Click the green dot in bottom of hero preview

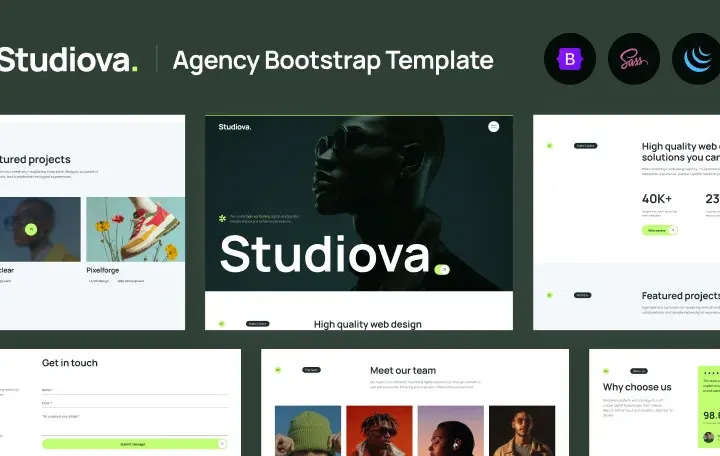(x=221, y=324)
